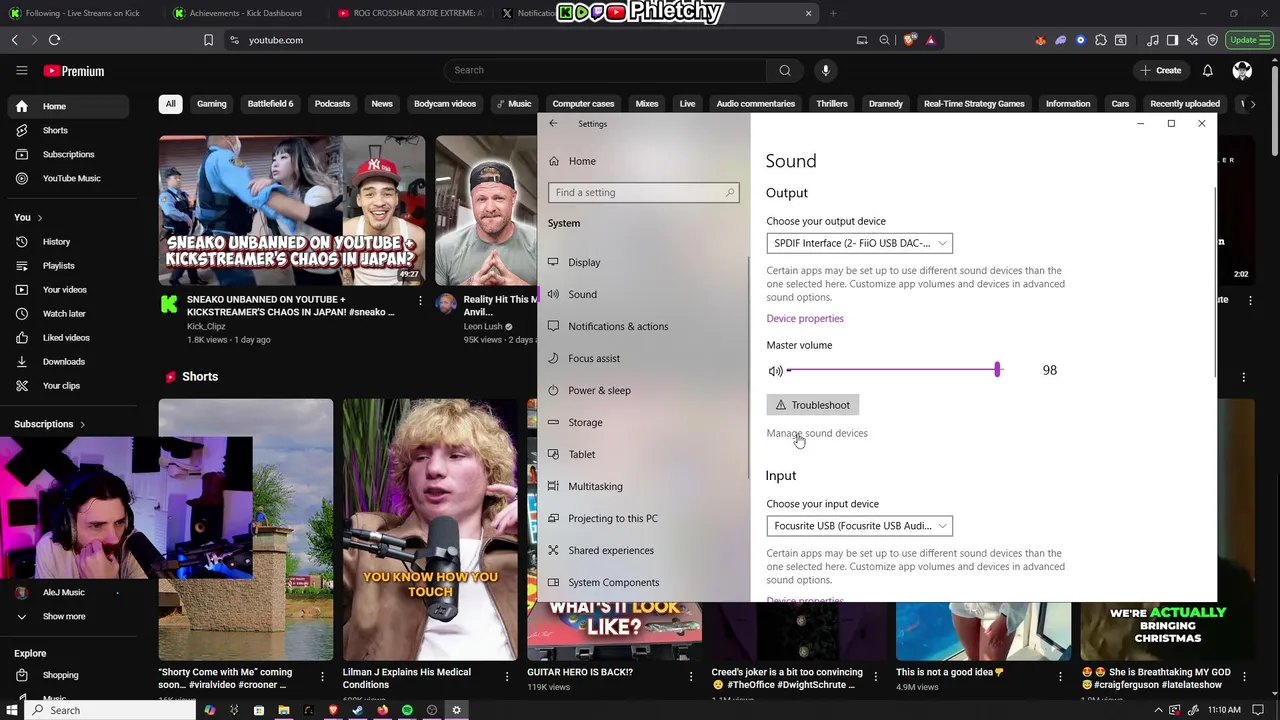Click the music note media control icon
This screenshot has width=1280, height=720.
(x=1153, y=40)
